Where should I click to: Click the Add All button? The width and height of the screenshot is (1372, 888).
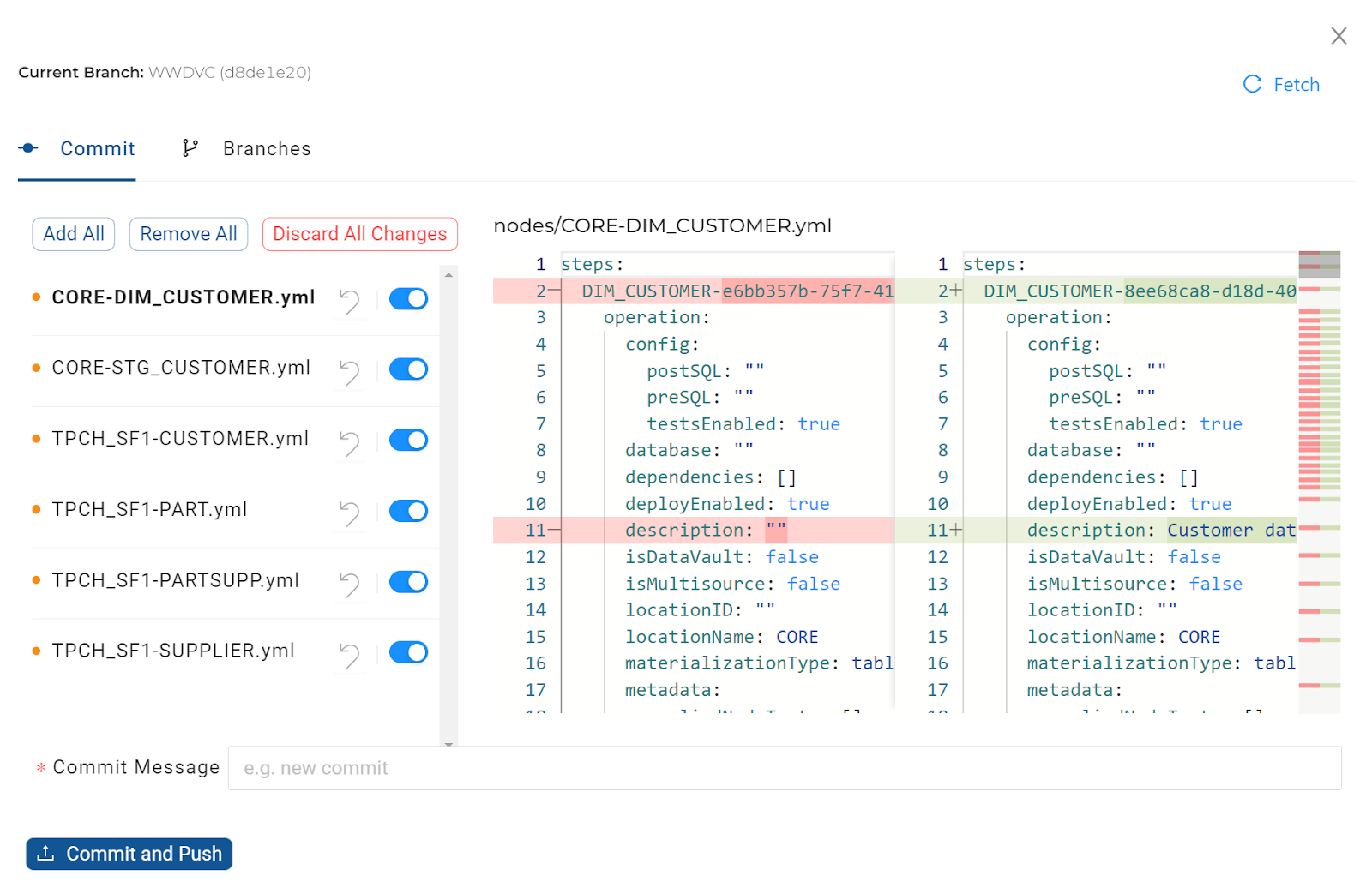coord(73,233)
